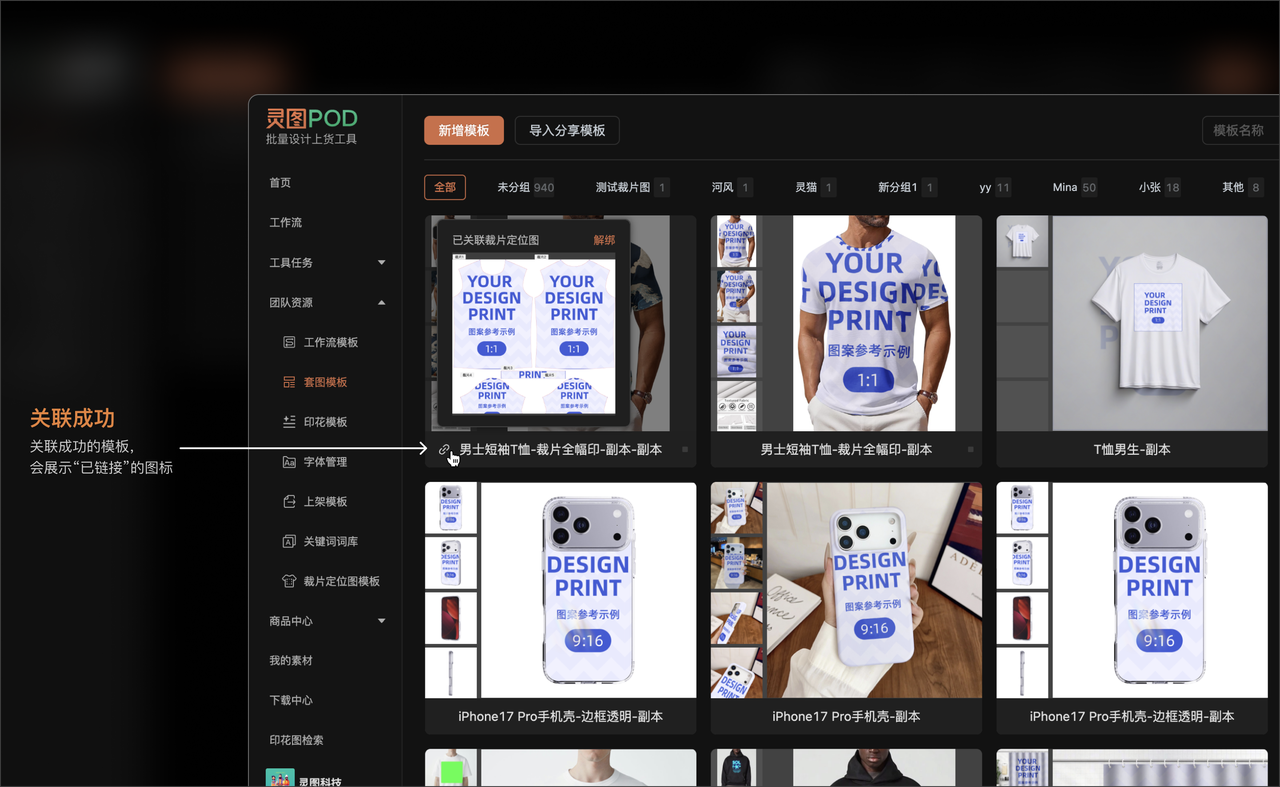Click the 模板名称 search field
This screenshot has width=1280, height=787.
point(1240,130)
